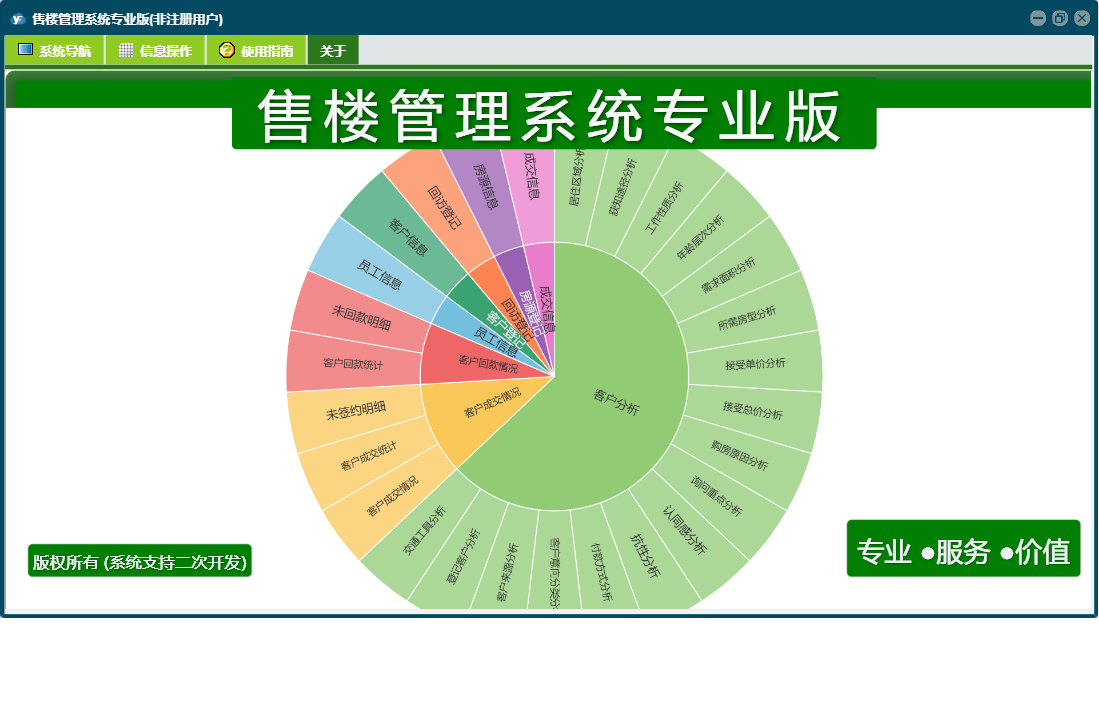Viewport: 1099px width, 723px height.
Task: Click the application logo in title bar
Action: tap(18, 18)
